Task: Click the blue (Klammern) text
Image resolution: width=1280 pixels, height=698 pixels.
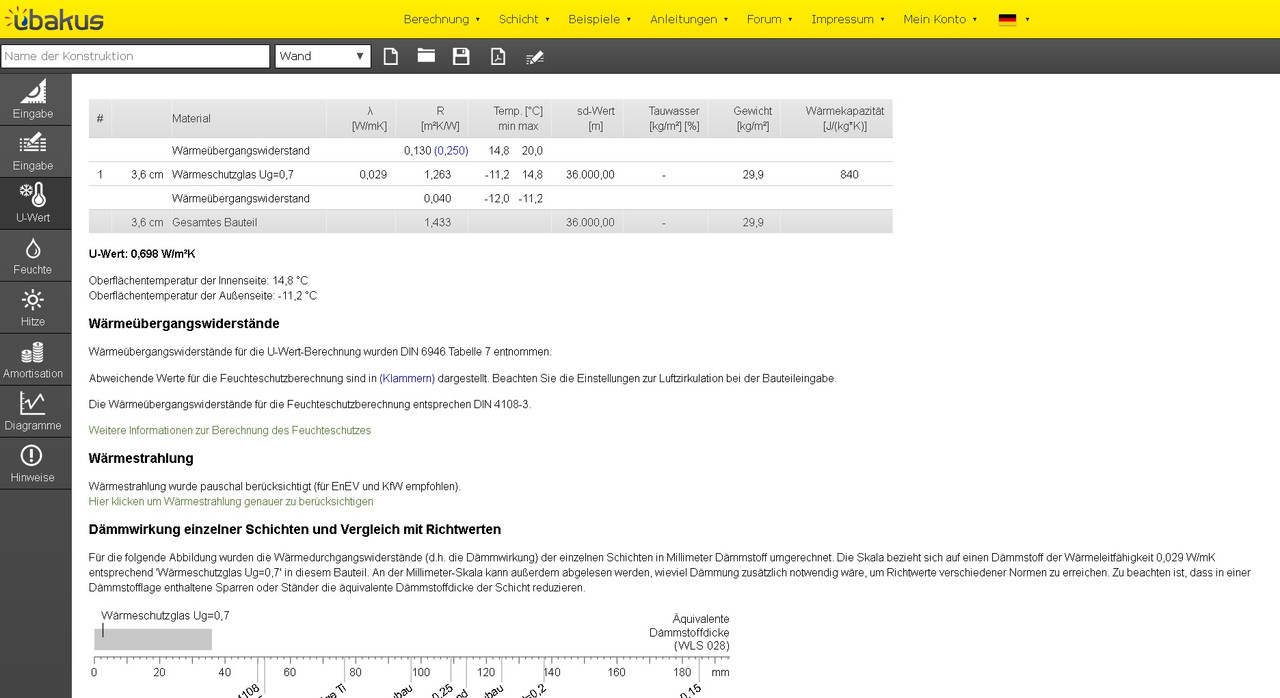Action: [407, 379]
